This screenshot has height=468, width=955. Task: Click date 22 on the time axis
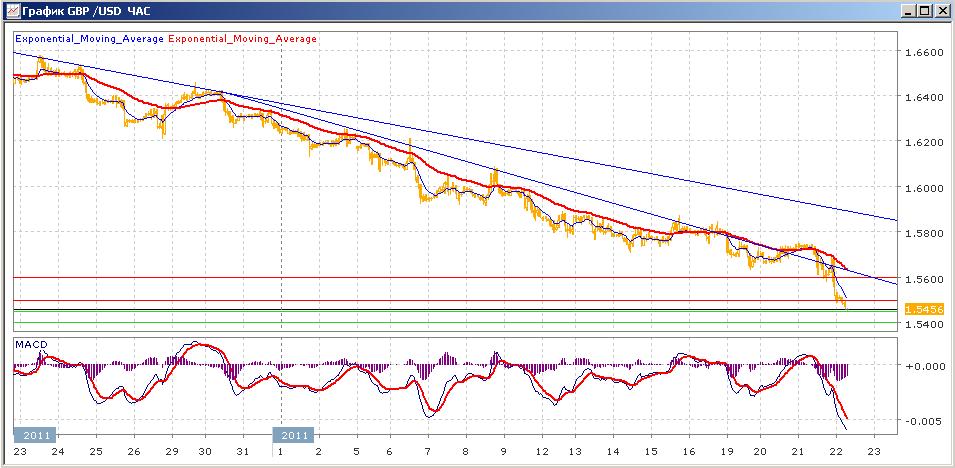(x=836, y=452)
